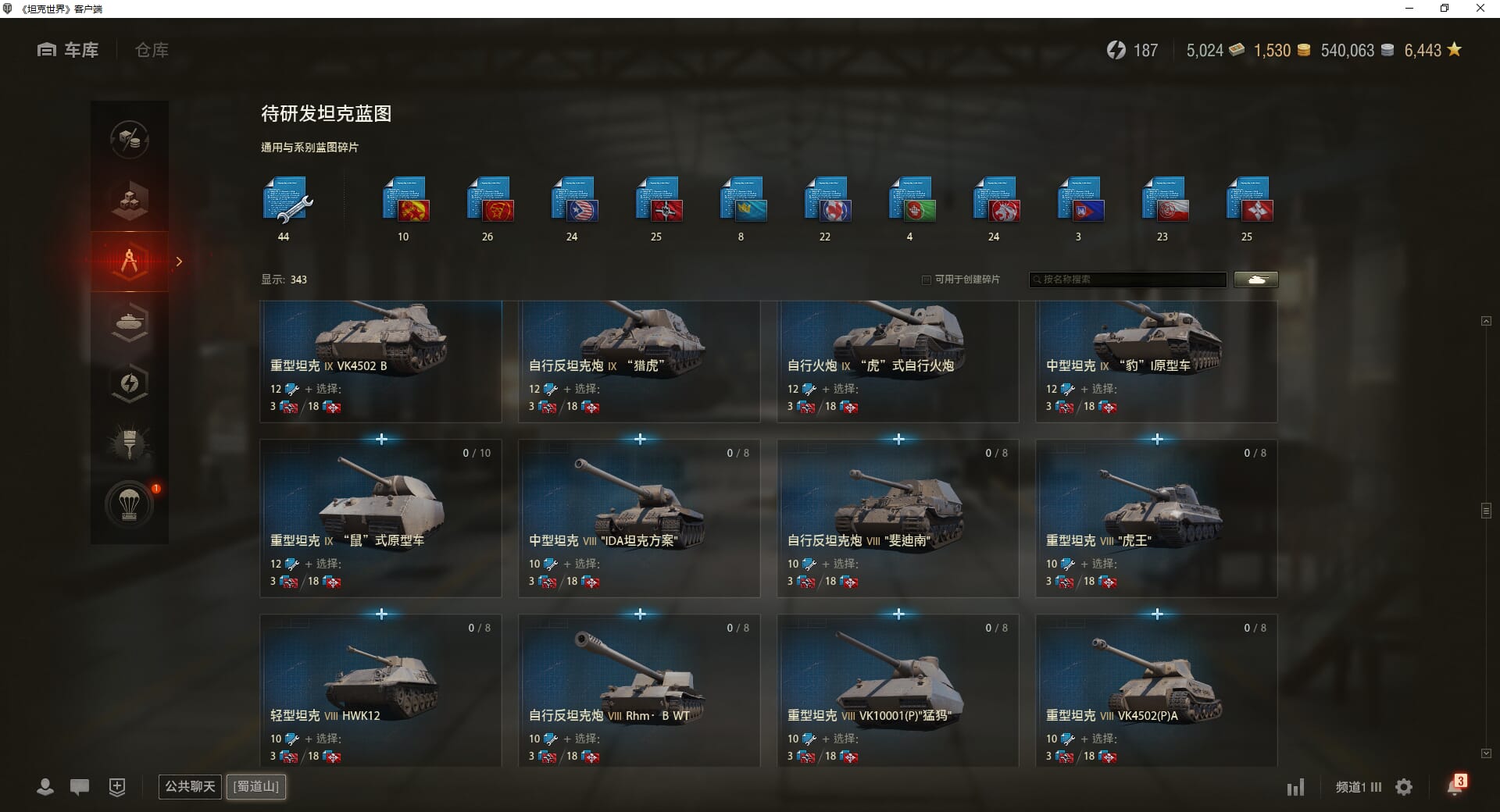Click the notifications bell with badge 3
Viewport: 1500px width, 812px height.
(1455, 786)
